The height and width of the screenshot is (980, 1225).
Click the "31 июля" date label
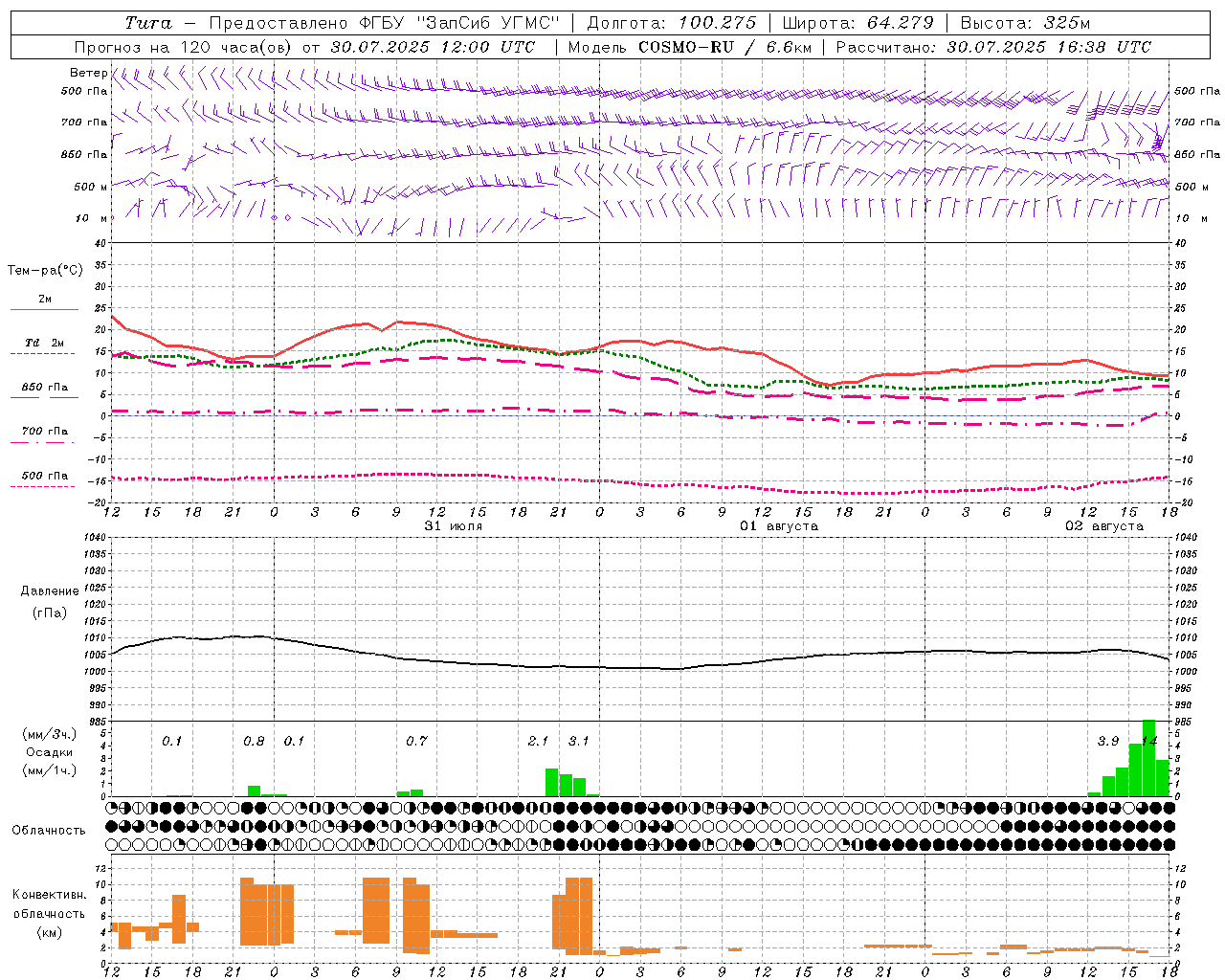[x=454, y=526]
